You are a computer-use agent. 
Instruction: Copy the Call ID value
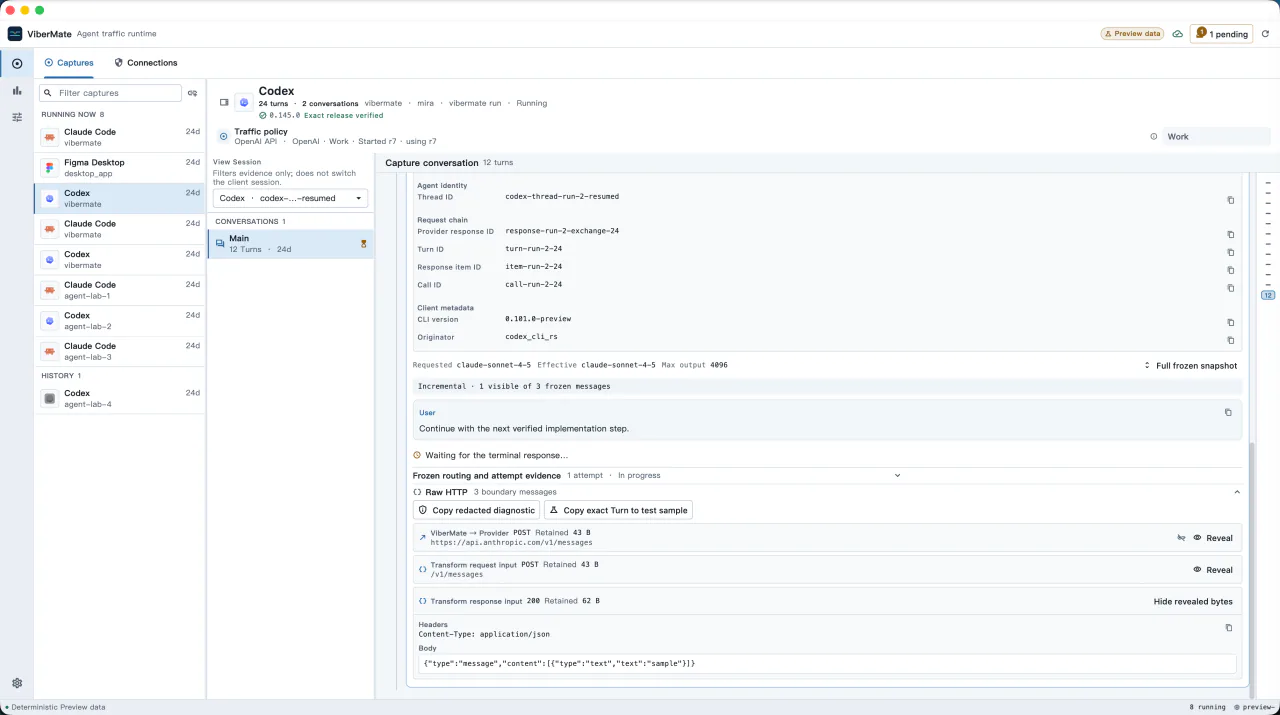(1231, 288)
